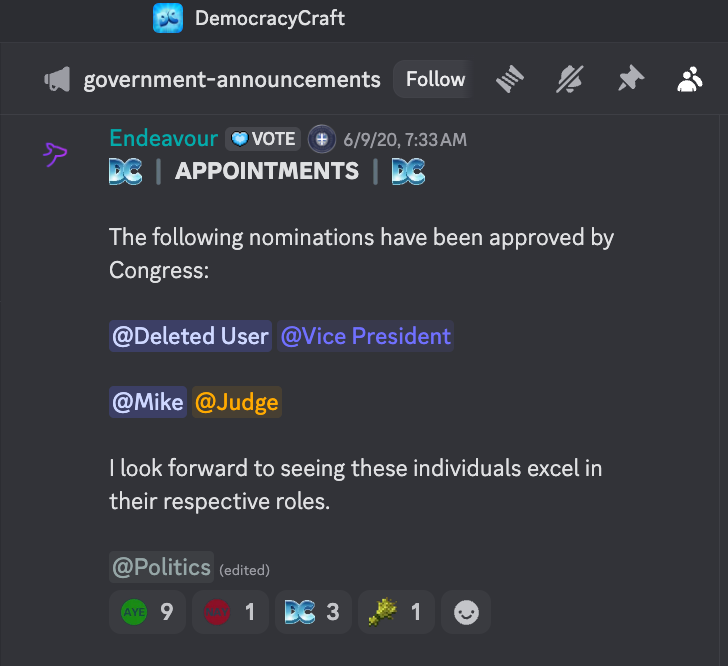The height and width of the screenshot is (666, 728).
Task: Open the @Judge role mention
Action: (237, 402)
